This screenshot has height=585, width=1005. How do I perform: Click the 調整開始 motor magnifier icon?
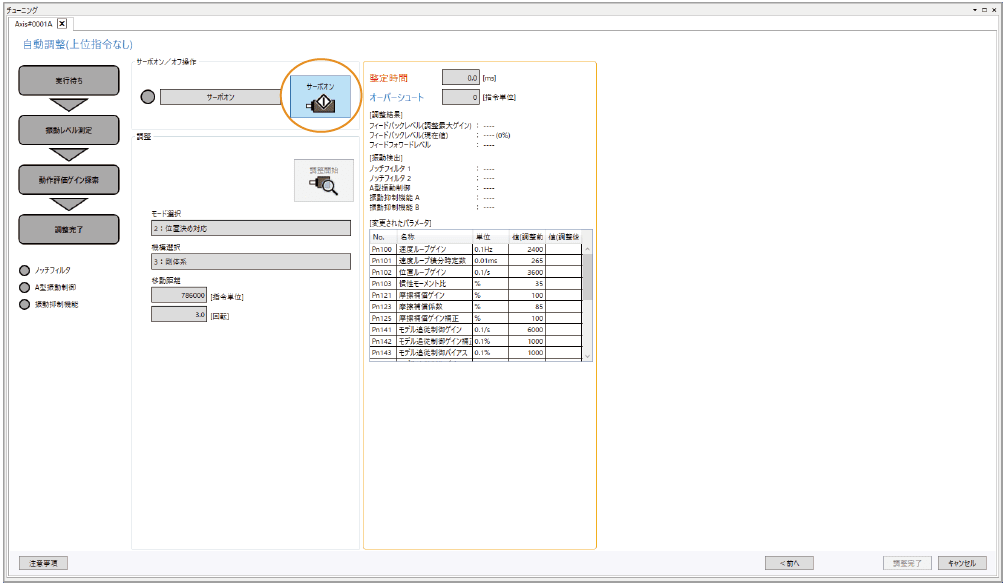(x=322, y=178)
